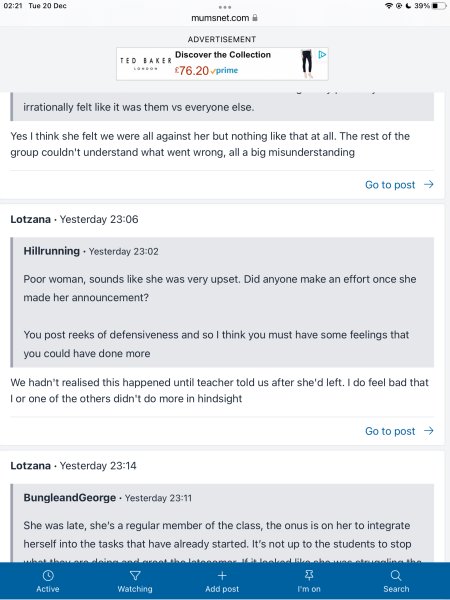Image resolution: width=450 pixels, height=600 pixels.
Task: Tap the Watching funnel icon
Action: coord(135,576)
